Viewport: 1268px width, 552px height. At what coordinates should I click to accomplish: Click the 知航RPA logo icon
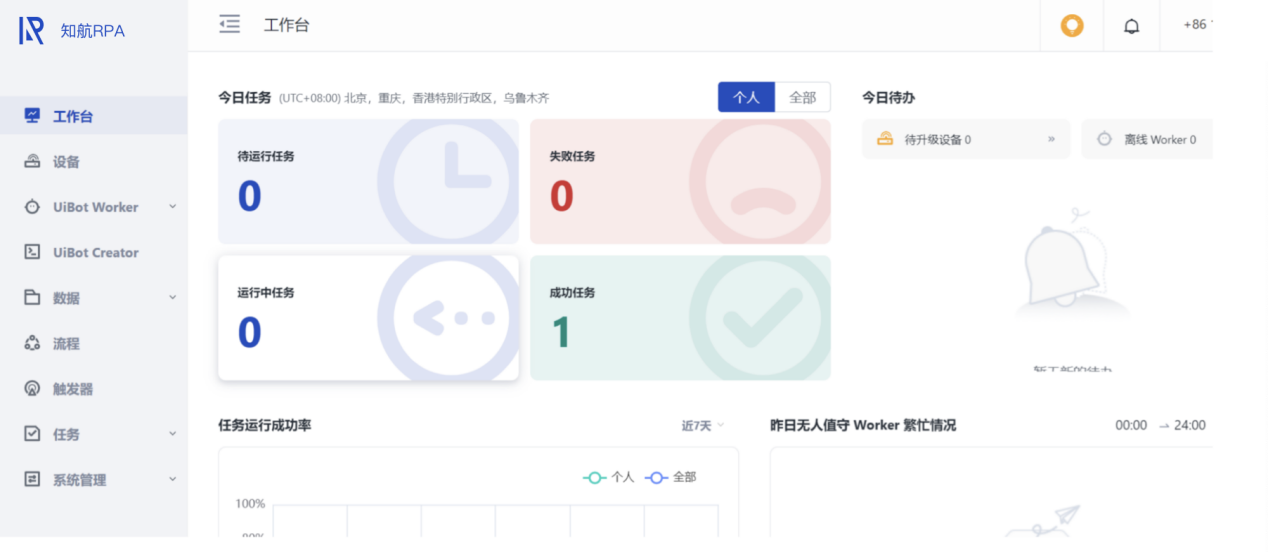32,31
